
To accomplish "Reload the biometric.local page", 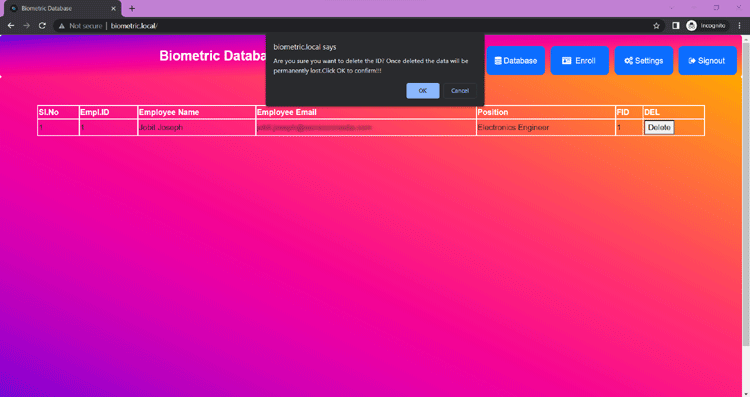I will [42, 26].
